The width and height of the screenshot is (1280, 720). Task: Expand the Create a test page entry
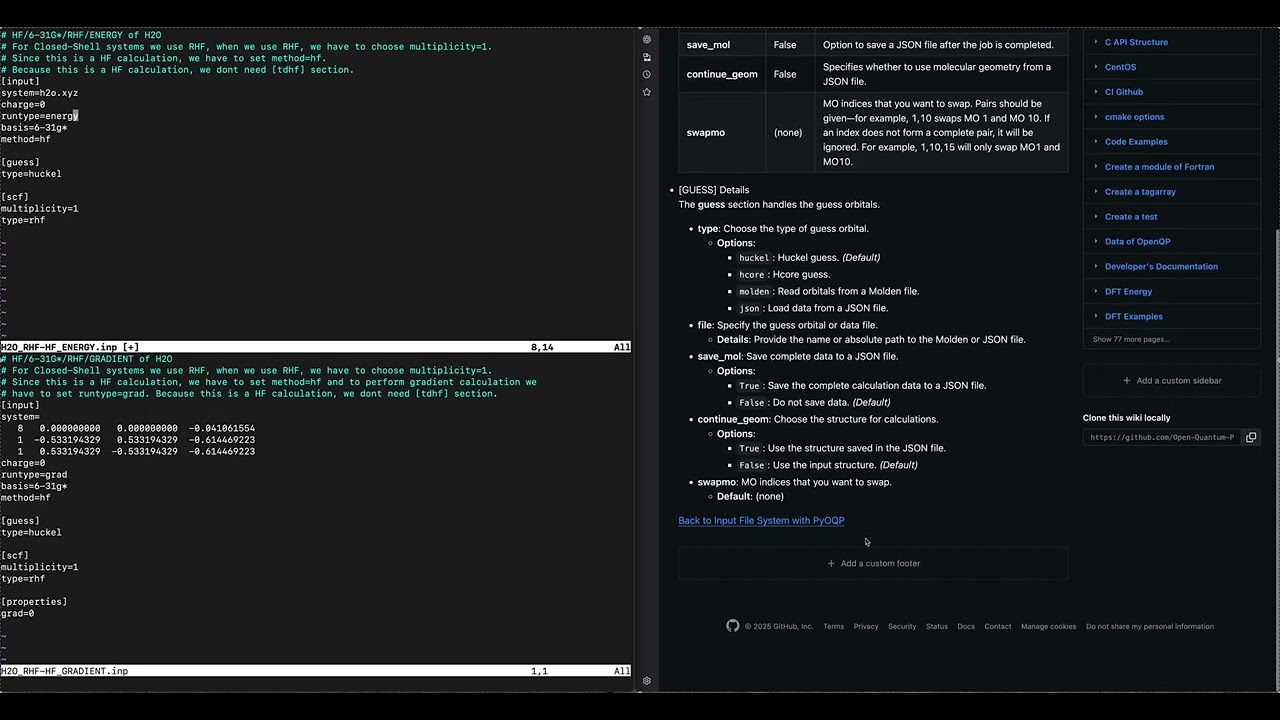(x=1095, y=217)
